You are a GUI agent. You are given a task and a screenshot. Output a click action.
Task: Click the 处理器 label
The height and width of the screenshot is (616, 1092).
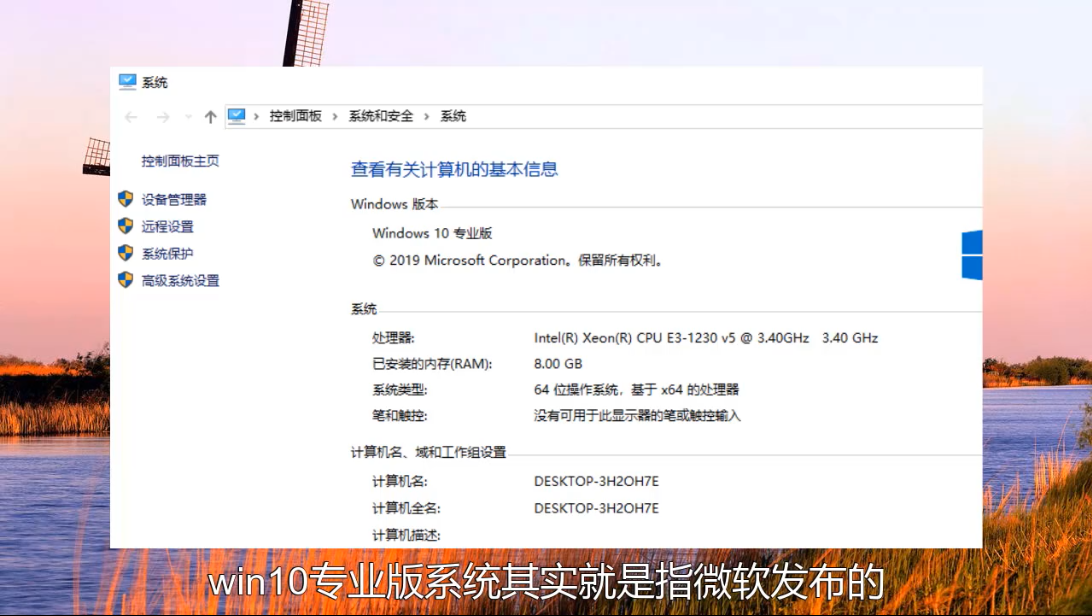point(393,338)
